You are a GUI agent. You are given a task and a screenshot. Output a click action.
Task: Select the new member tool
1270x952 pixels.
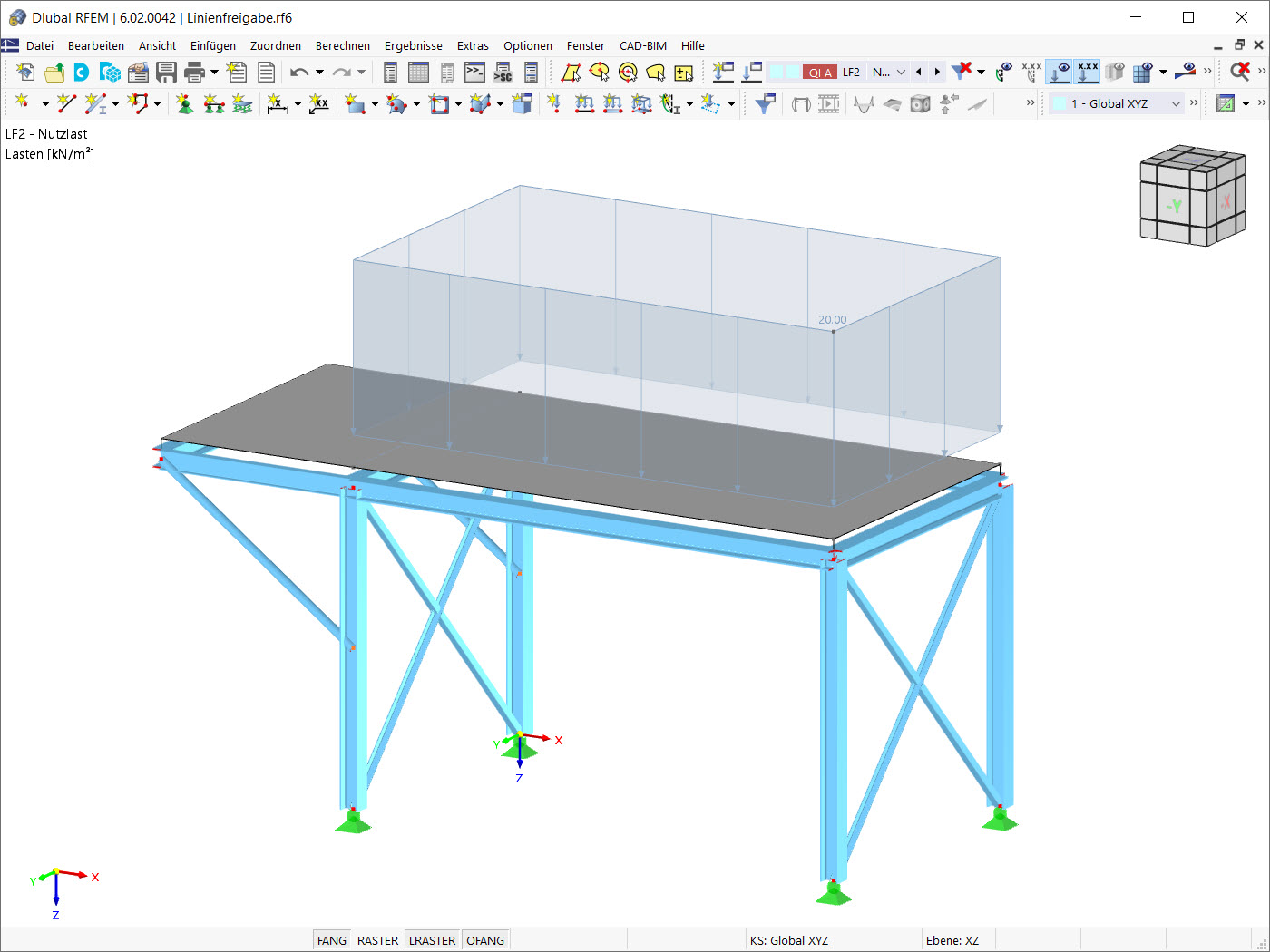click(95, 103)
